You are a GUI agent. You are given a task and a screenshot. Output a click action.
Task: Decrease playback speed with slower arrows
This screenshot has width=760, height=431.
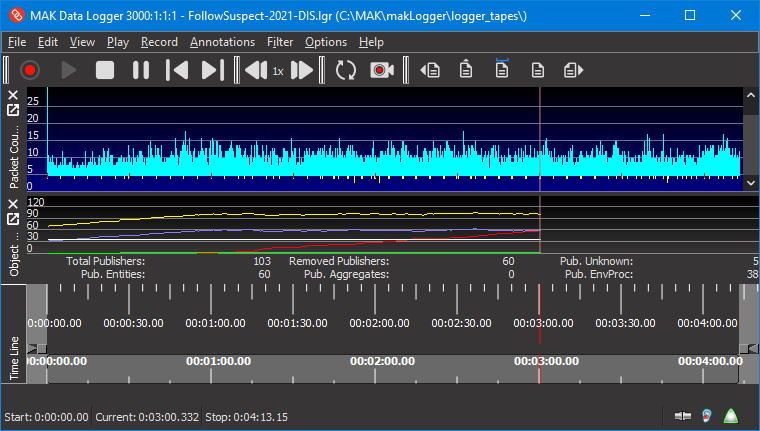tap(256, 70)
